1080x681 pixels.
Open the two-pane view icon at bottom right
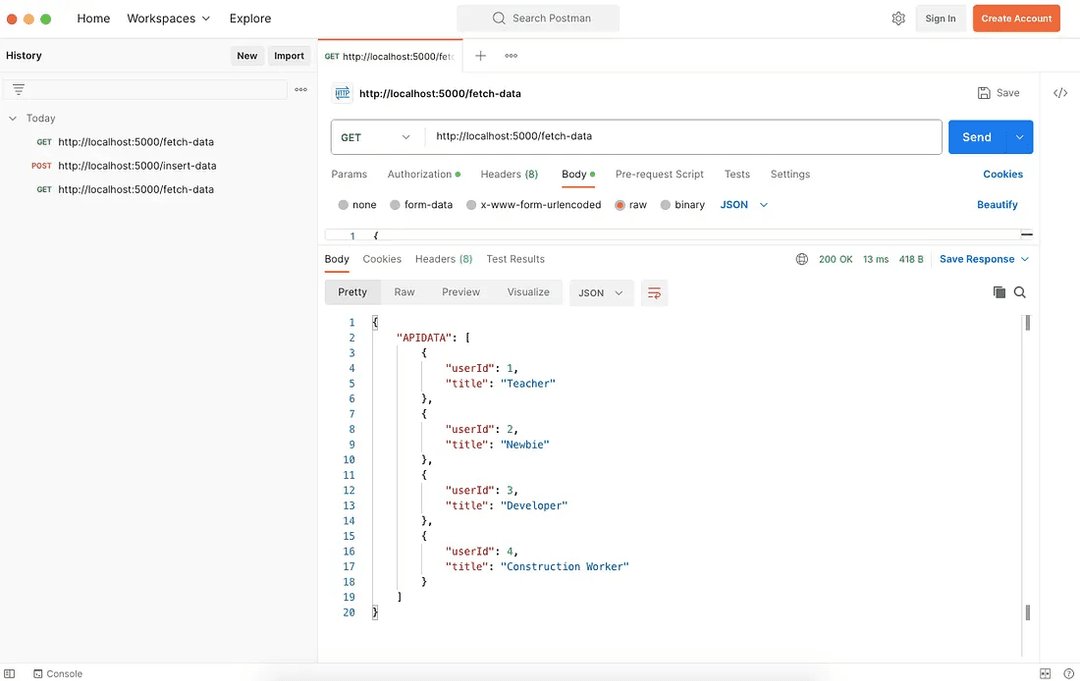[1045, 674]
